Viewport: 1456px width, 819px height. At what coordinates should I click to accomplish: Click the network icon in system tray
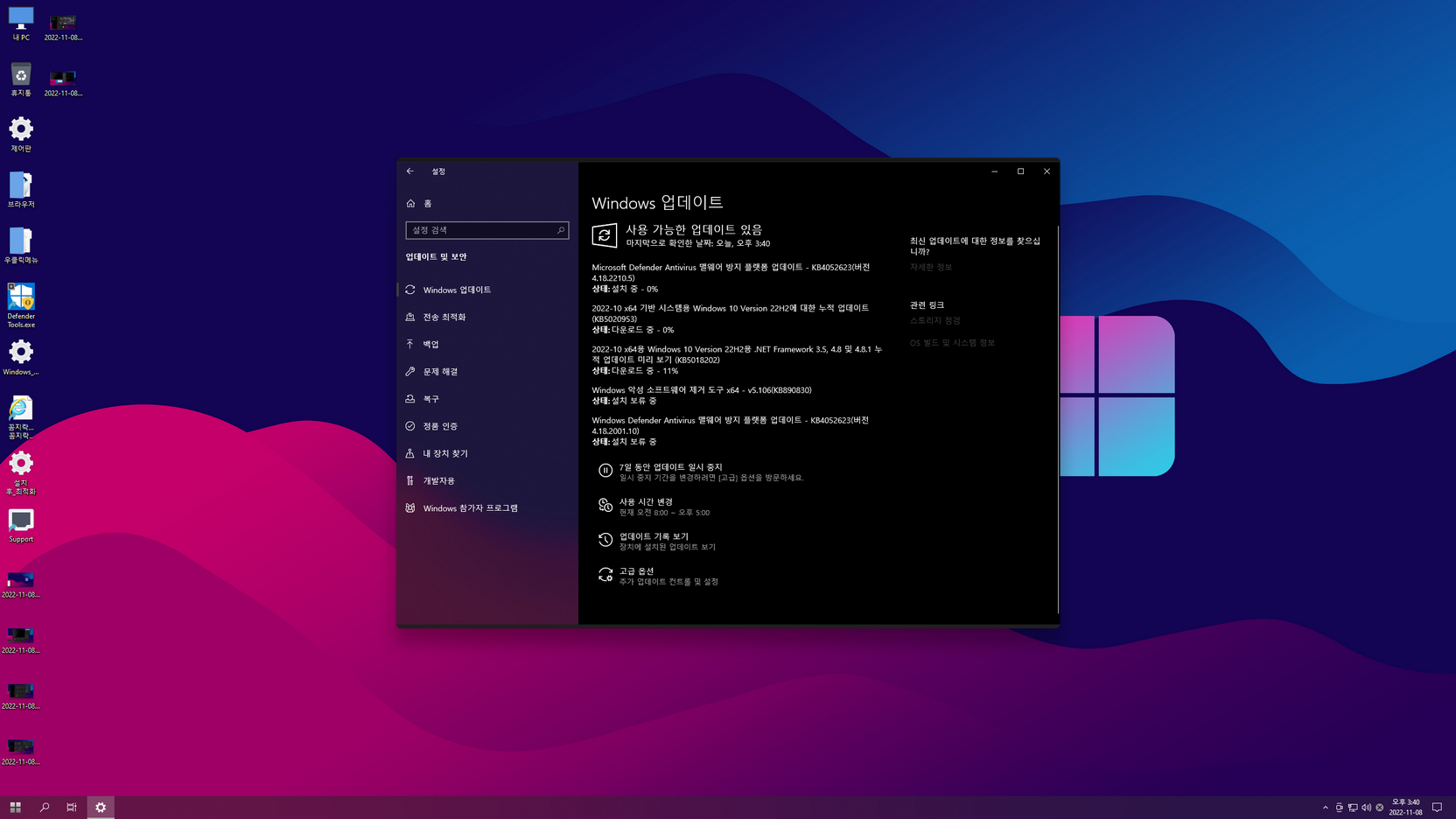click(1353, 808)
